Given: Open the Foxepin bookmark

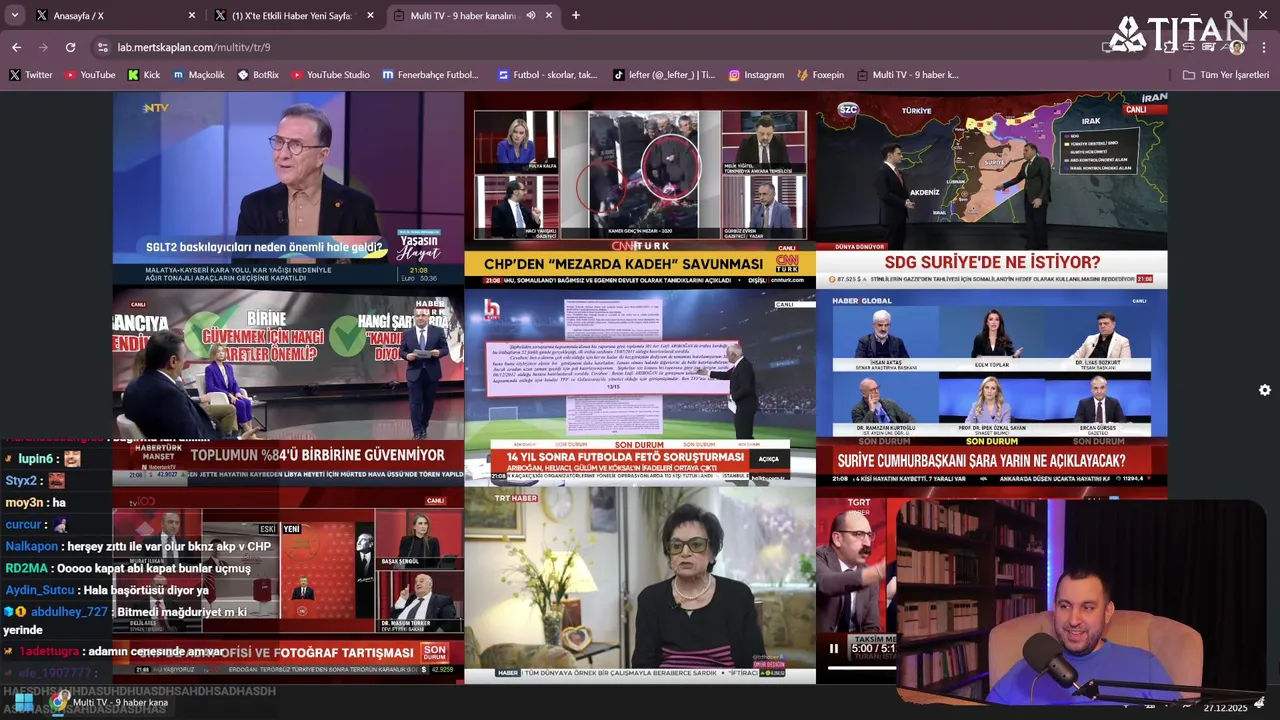Looking at the screenshot, I should 821,75.
